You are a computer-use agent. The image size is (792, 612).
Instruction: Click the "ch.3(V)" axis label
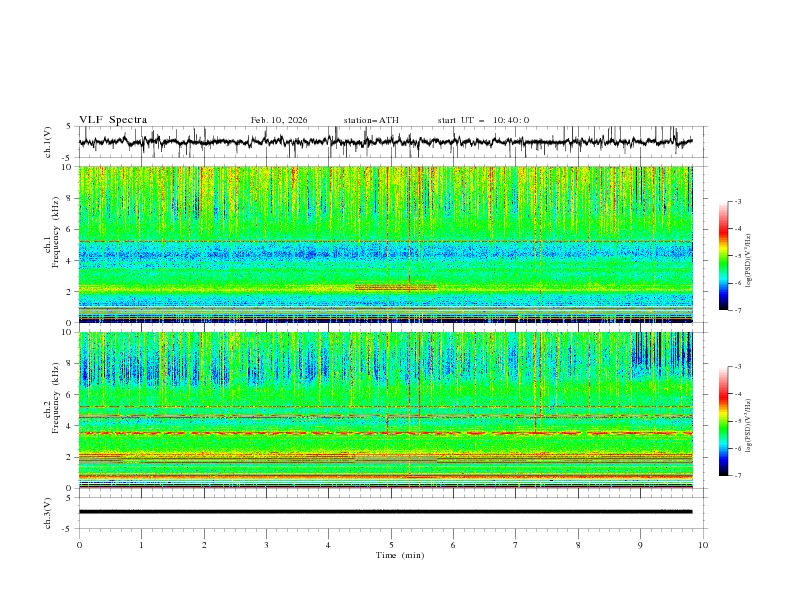48,513
